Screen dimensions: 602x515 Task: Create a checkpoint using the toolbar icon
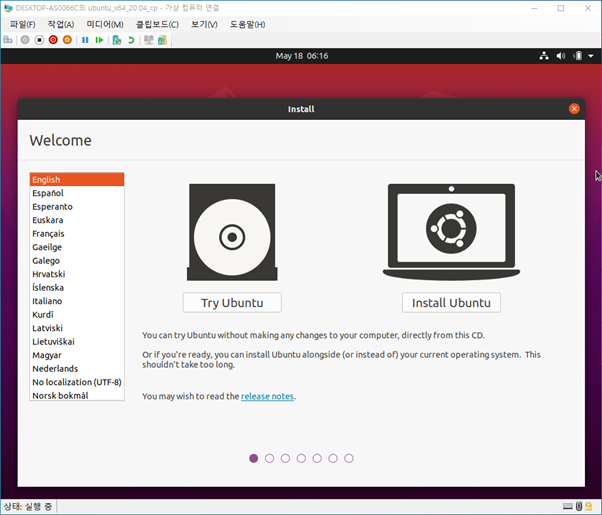[x=117, y=40]
